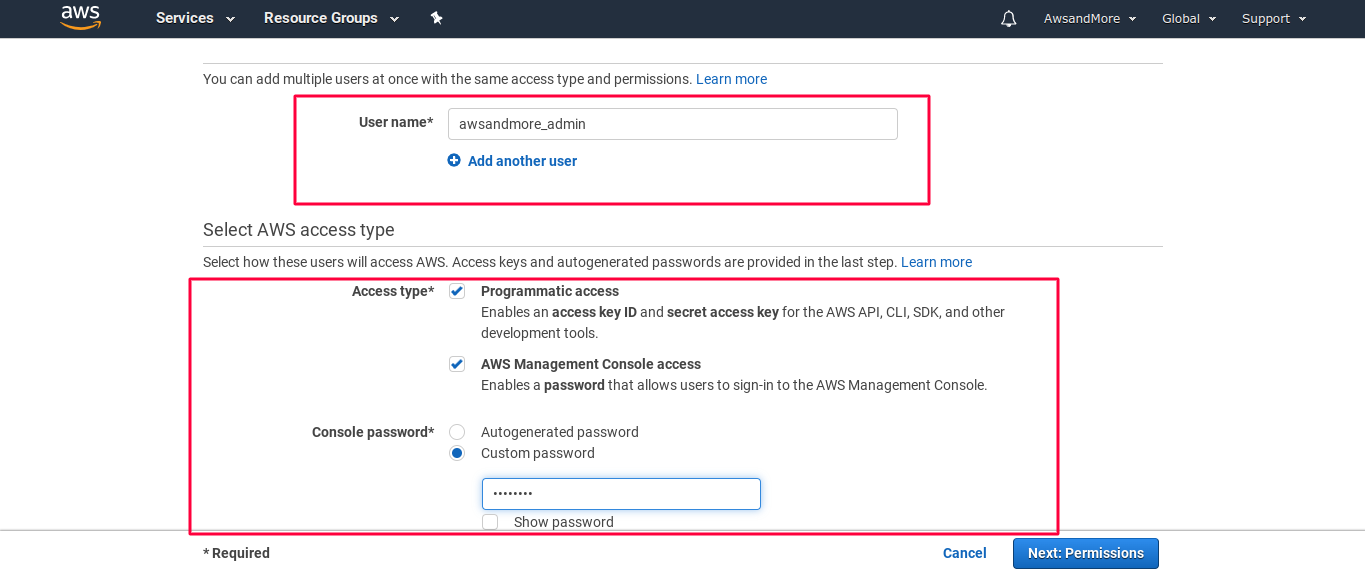Click the Next: Permissions button

(x=1086, y=553)
